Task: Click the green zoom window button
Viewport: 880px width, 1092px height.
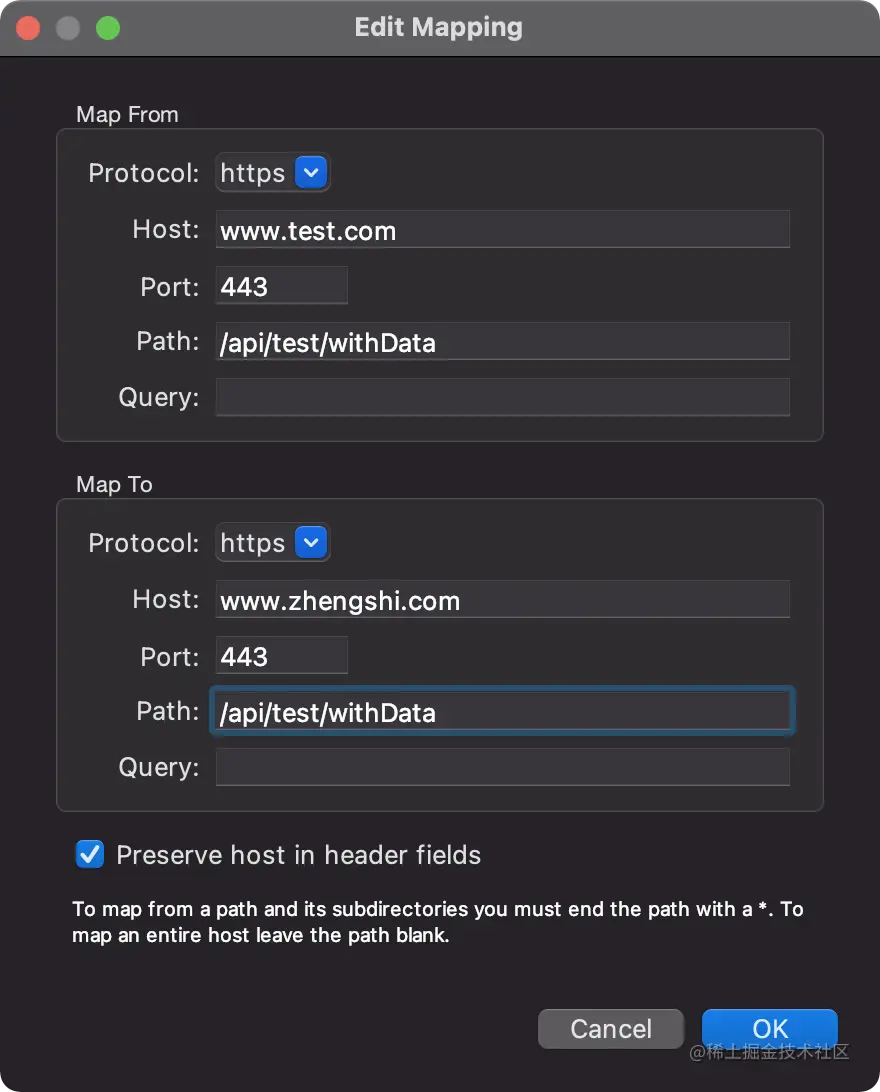Action: (x=108, y=29)
